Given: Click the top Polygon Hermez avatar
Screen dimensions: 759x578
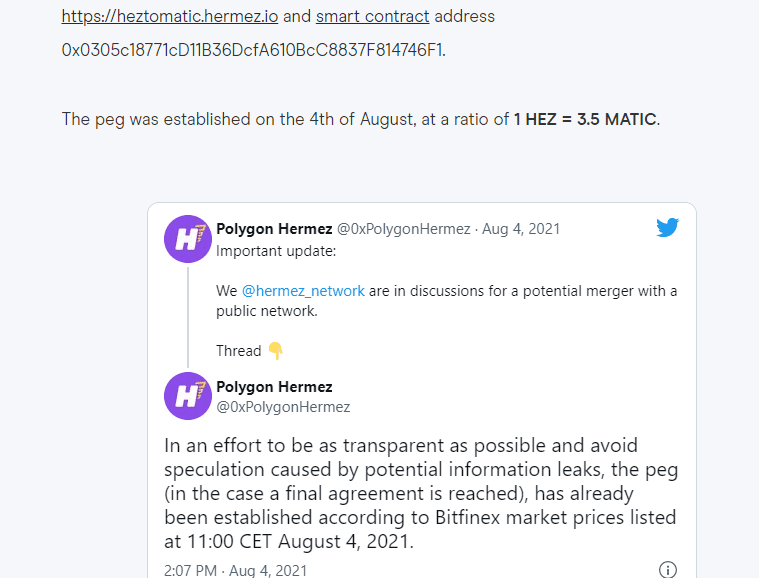Looking at the screenshot, I should pyautogui.click(x=188, y=239).
